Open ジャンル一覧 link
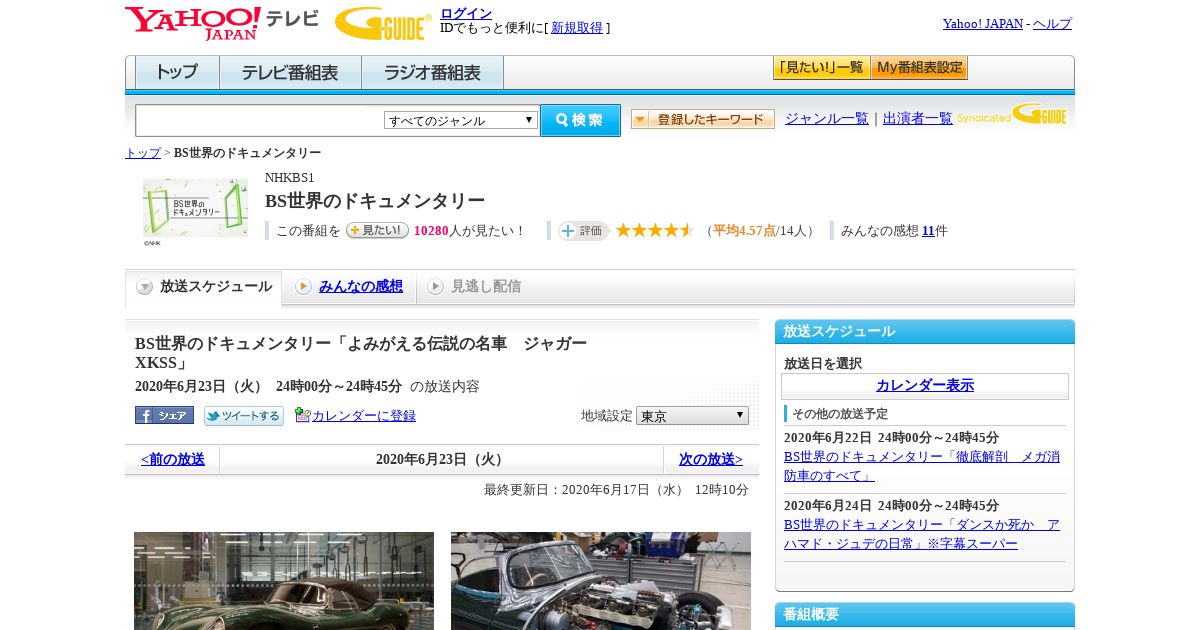This screenshot has height=630, width=1200. (x=827, y=119)
